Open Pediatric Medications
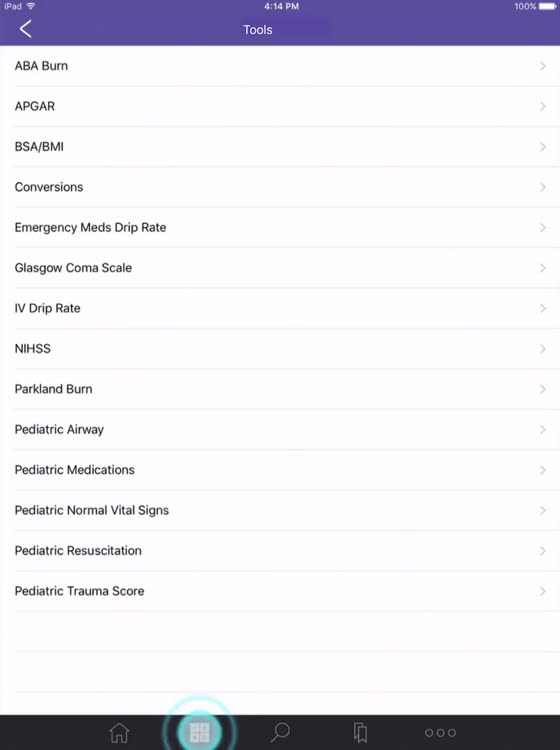The image size is (560, 750). [x=280, y=470]
